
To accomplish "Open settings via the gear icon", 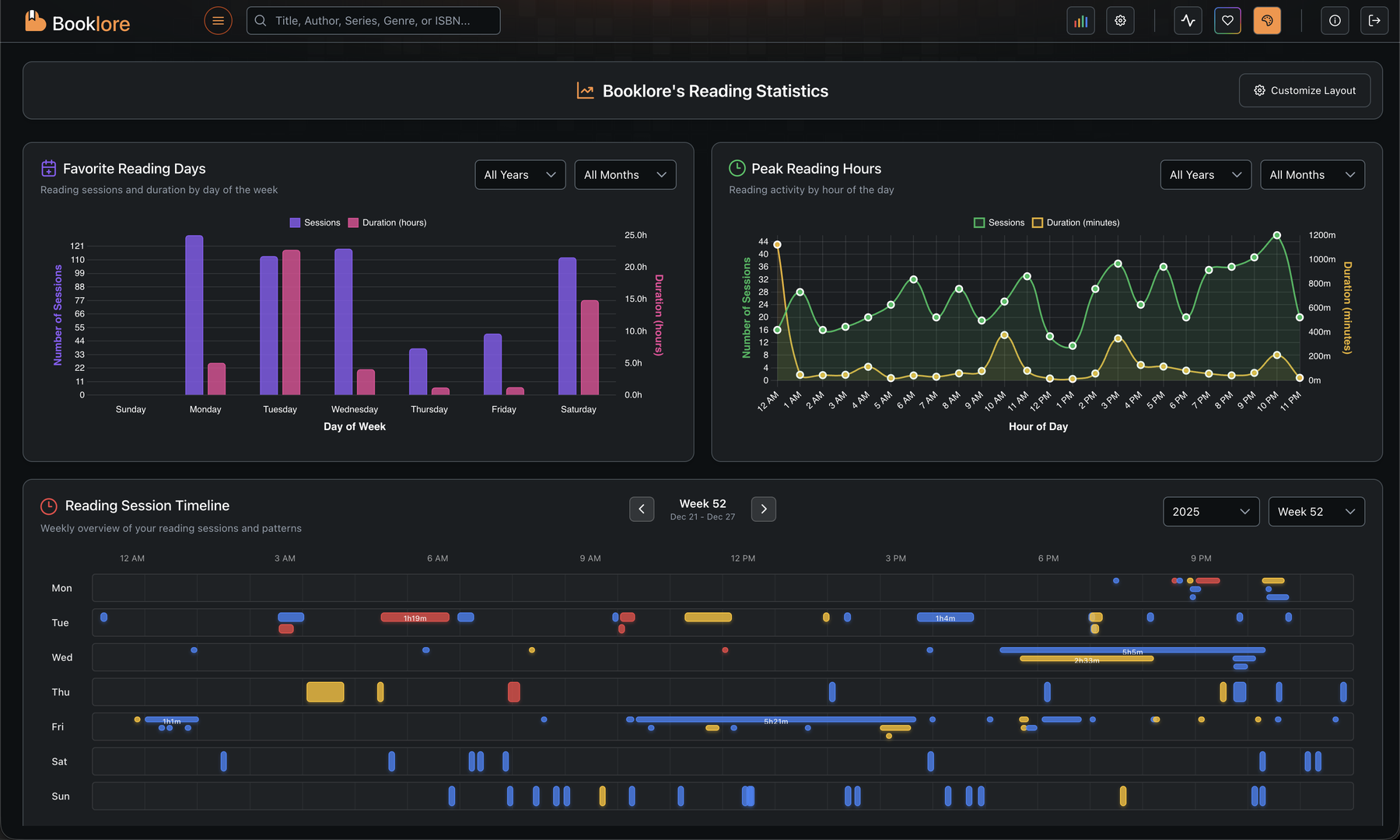I will (x=1120, y=21).
